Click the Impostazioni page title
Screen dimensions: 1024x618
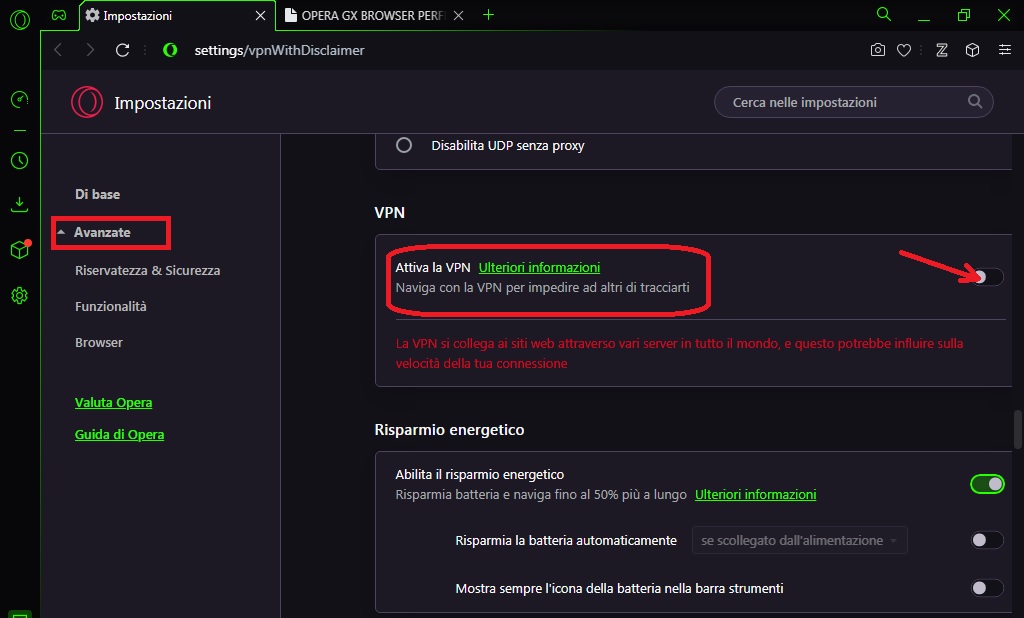[163, 103]
